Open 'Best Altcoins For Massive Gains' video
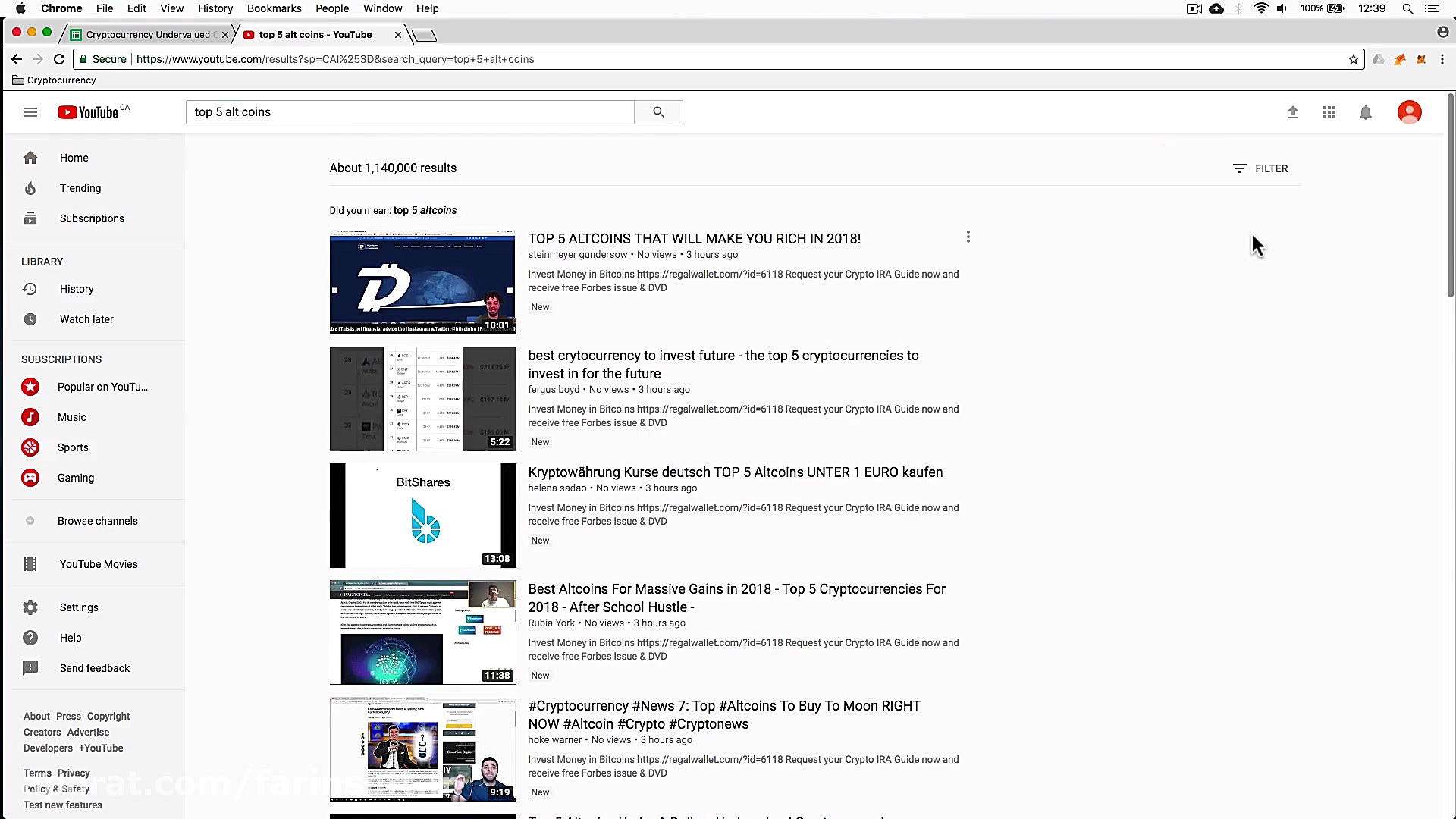 (737, 598)
